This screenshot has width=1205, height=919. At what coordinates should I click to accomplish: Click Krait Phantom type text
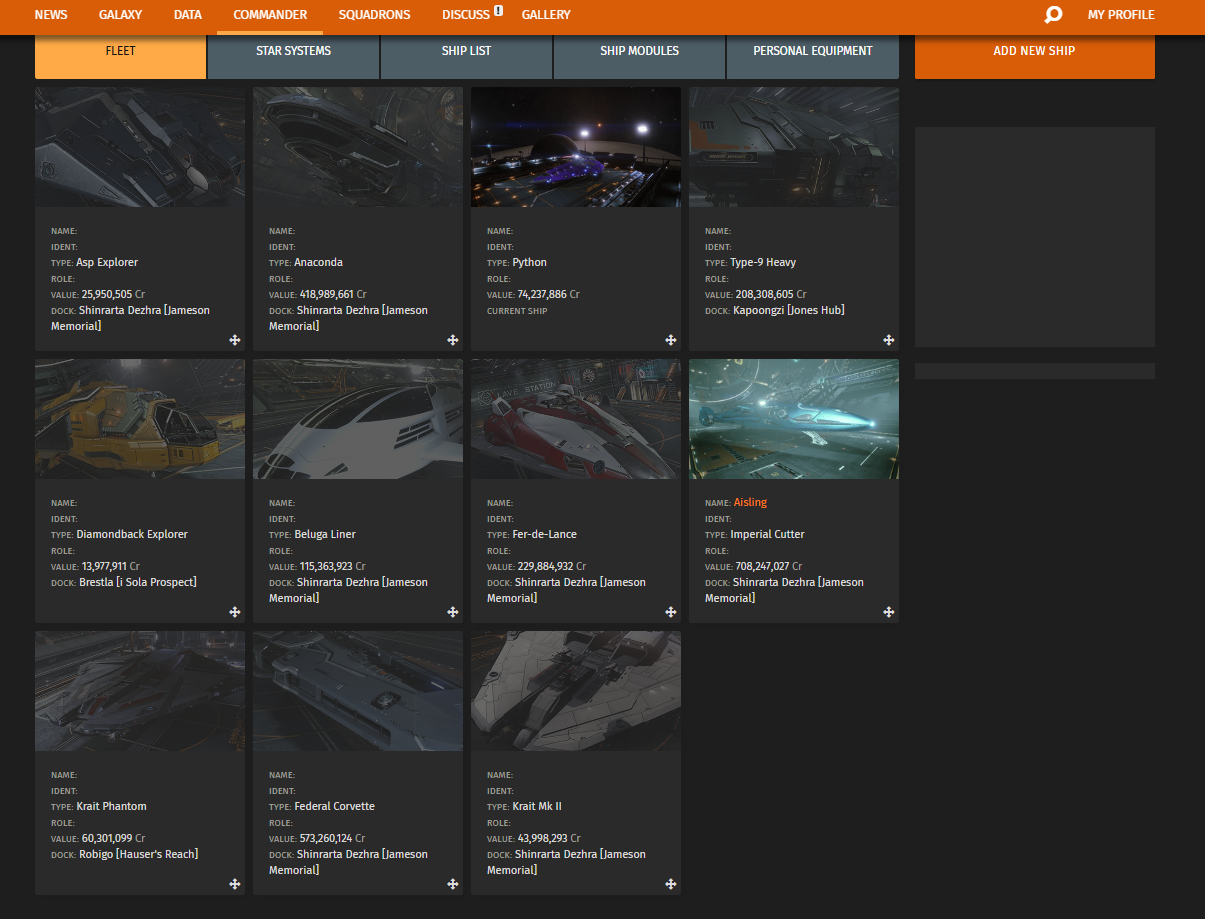[111, 806]
